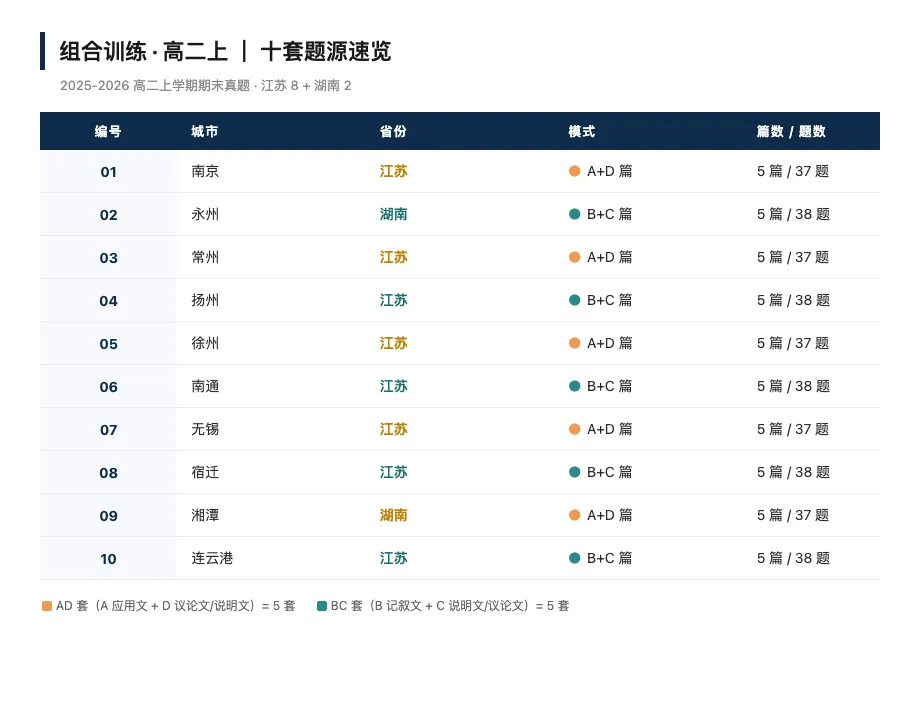The height and width of the screenshot is (720, 920).
Task: Click the teal dot in the 永州 row
Action: [574, 214]
